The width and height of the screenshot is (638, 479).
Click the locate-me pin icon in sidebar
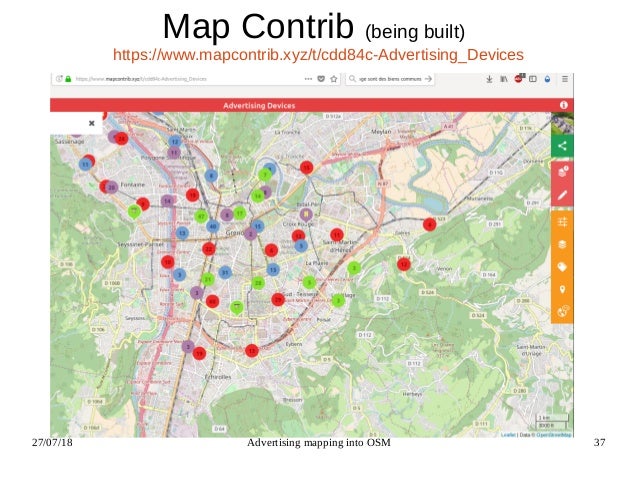coord(562,289)
